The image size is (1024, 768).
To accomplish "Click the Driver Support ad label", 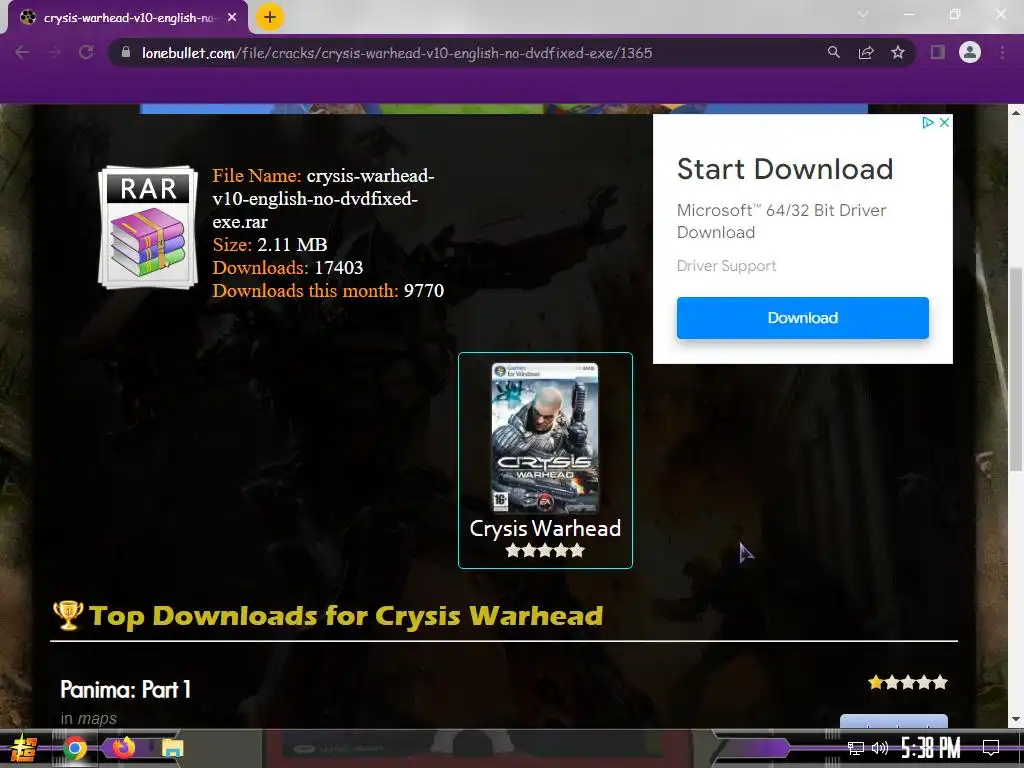I will [726, 266].
